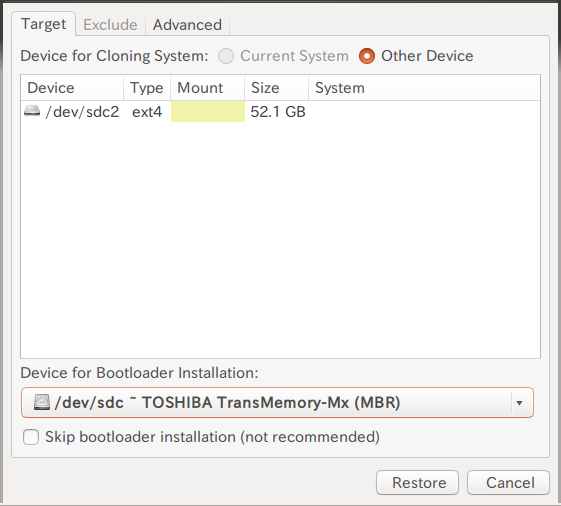Select the Target tab
Screen dimensions: 561x506
[x=44, y=24]
